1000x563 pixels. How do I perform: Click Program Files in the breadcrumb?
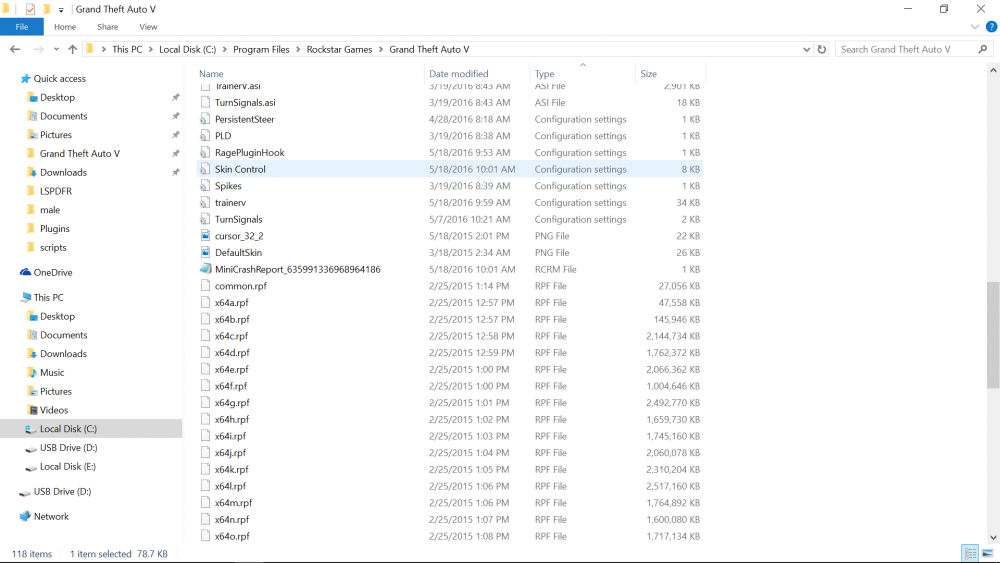(261, 50)
